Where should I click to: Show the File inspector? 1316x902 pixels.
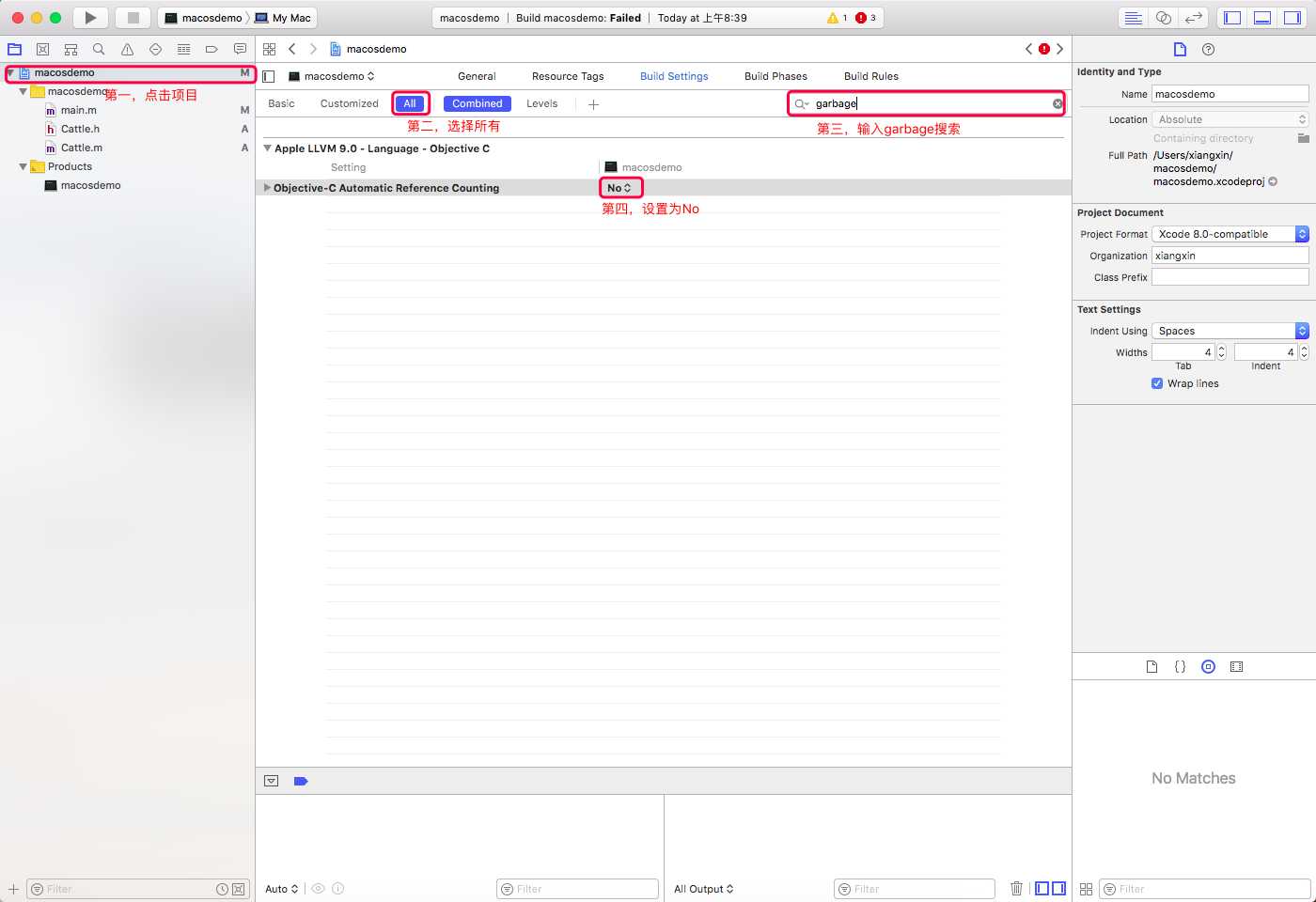click(x=1180, y=49)
